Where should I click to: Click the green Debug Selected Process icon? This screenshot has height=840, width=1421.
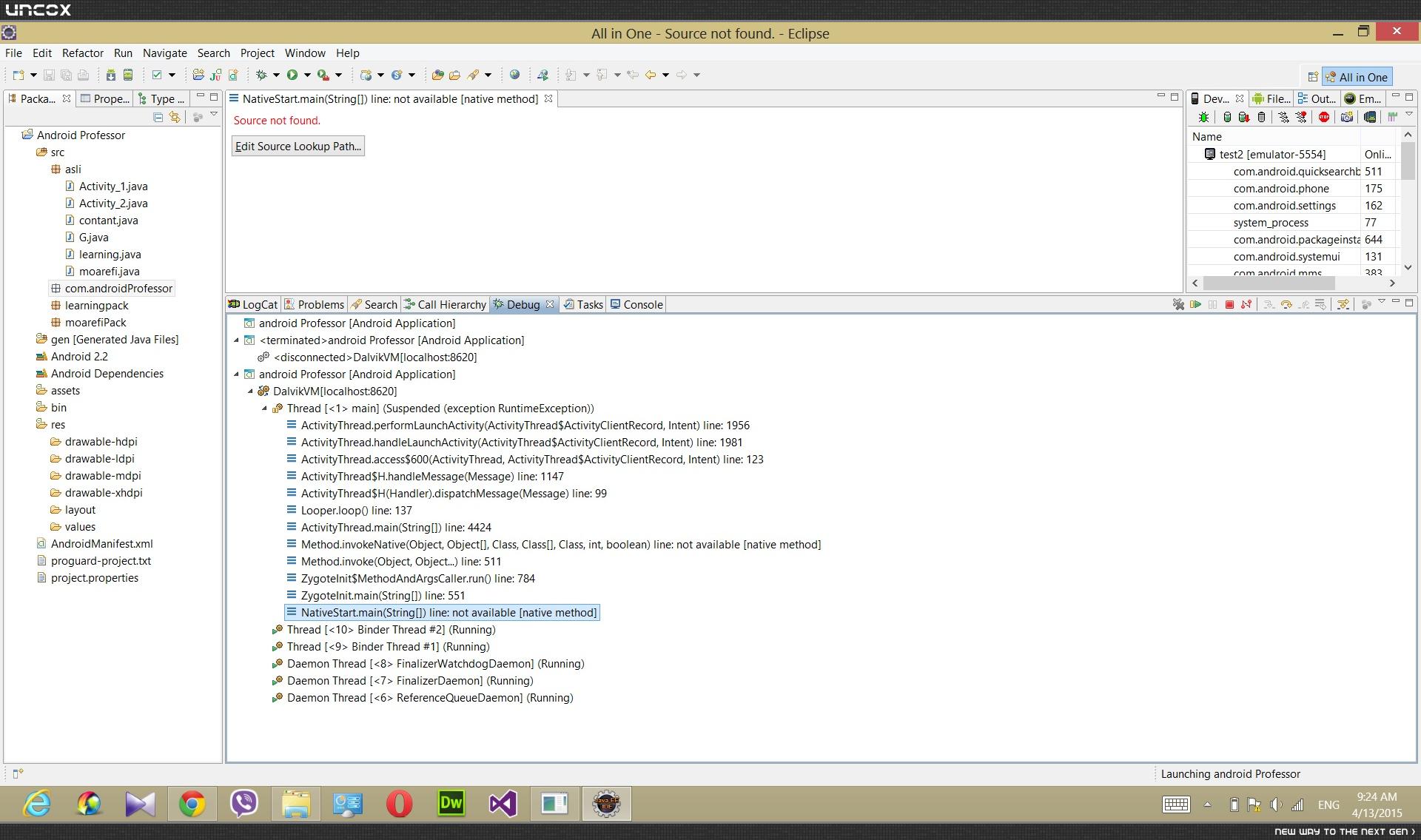tap(1204, 117)
